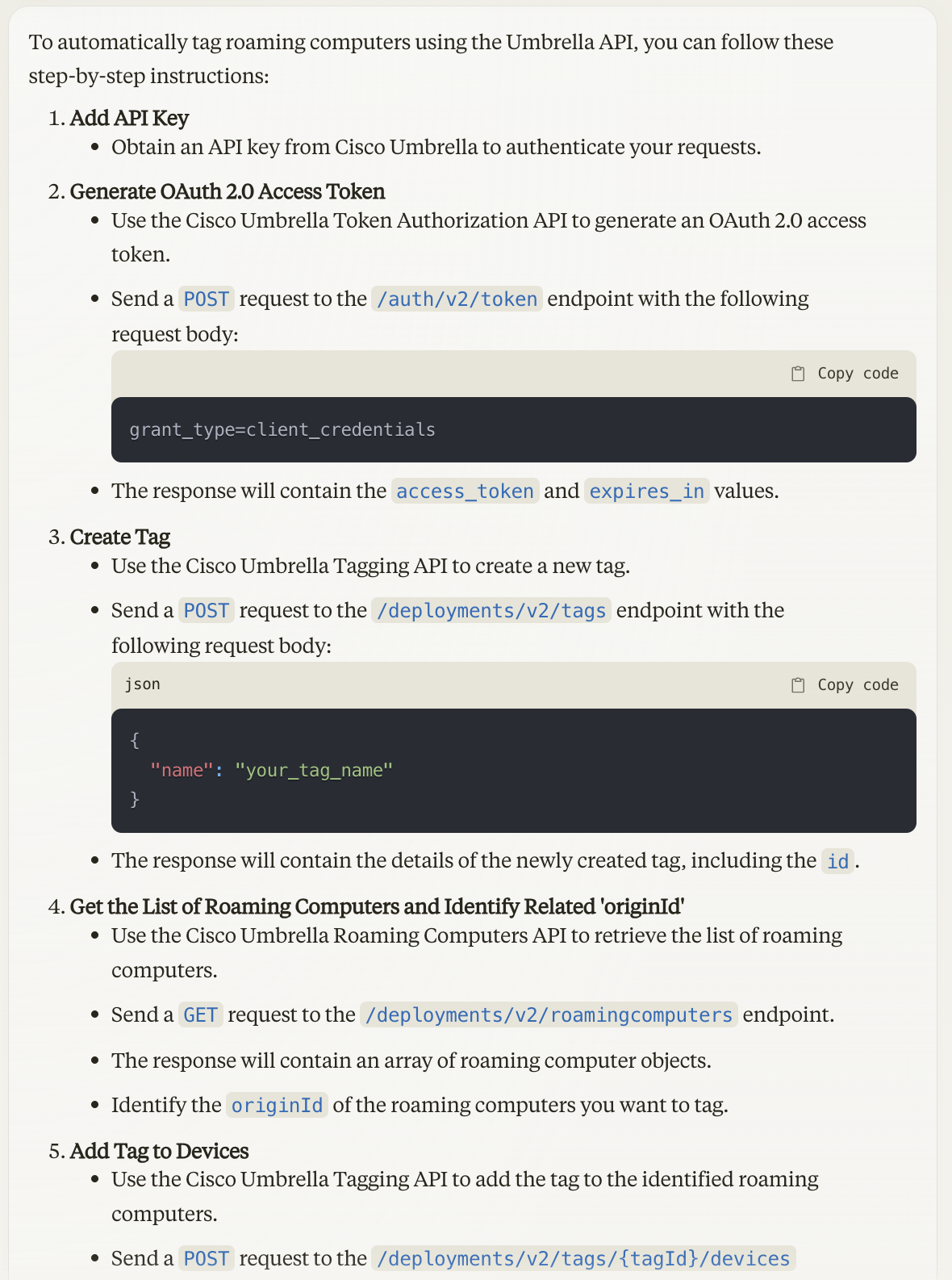Click the clipboard icon on the json code block
The height and width of the screenshot is (1280, 952).
point(798,684)
